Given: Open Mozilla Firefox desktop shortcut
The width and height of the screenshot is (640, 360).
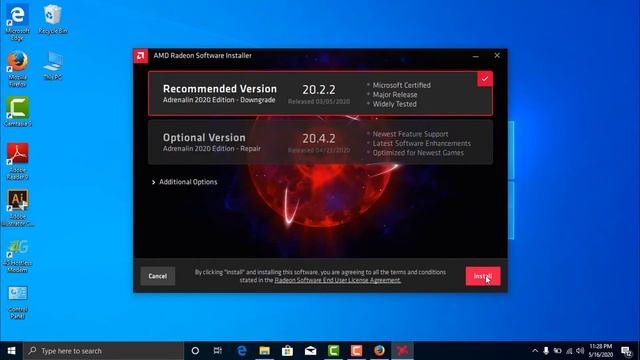Looking at the screenshot, I should coord(17,69).
